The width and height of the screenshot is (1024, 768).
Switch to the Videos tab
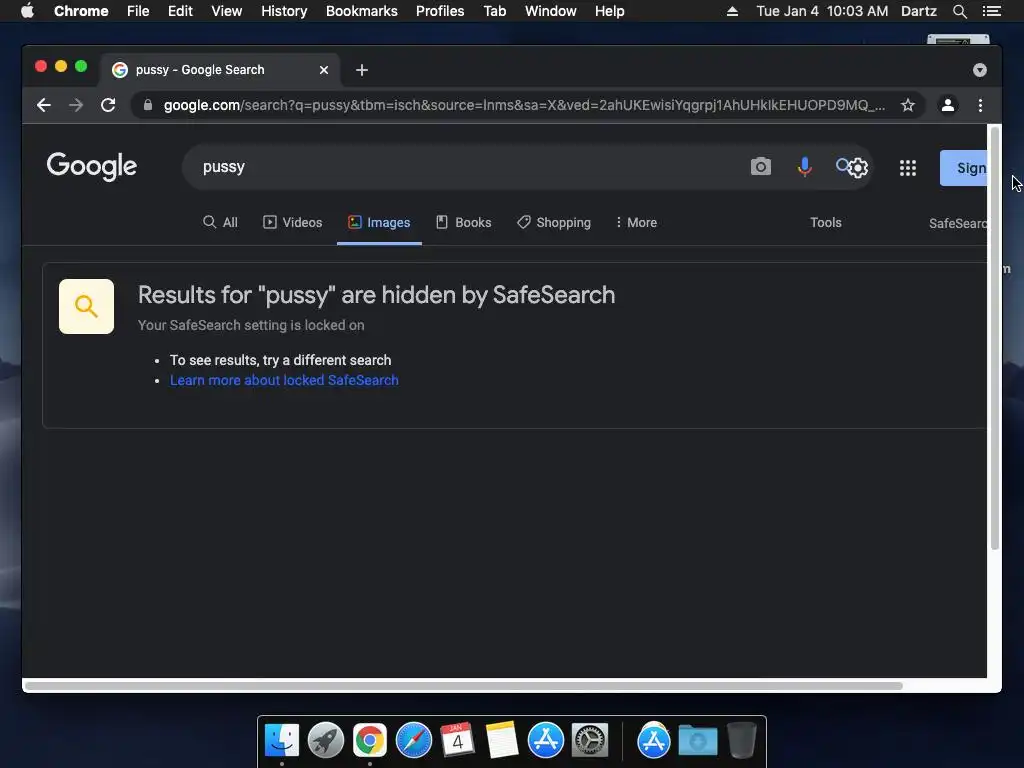pyautogui.click(x=293, y=223)
